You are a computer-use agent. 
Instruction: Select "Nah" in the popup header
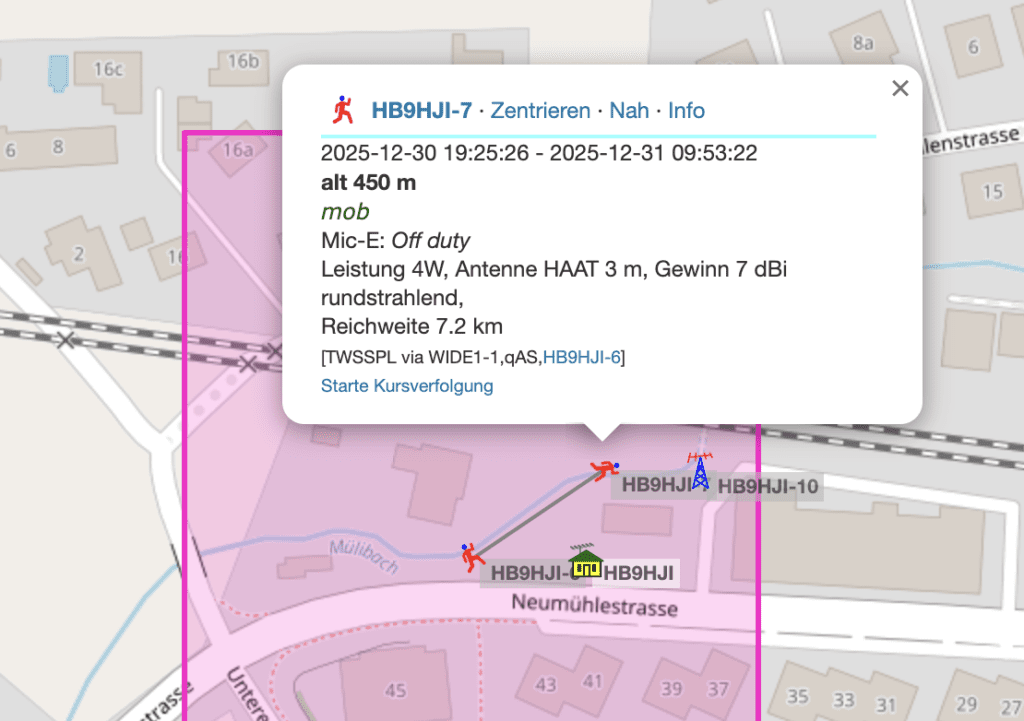(629, 110)
